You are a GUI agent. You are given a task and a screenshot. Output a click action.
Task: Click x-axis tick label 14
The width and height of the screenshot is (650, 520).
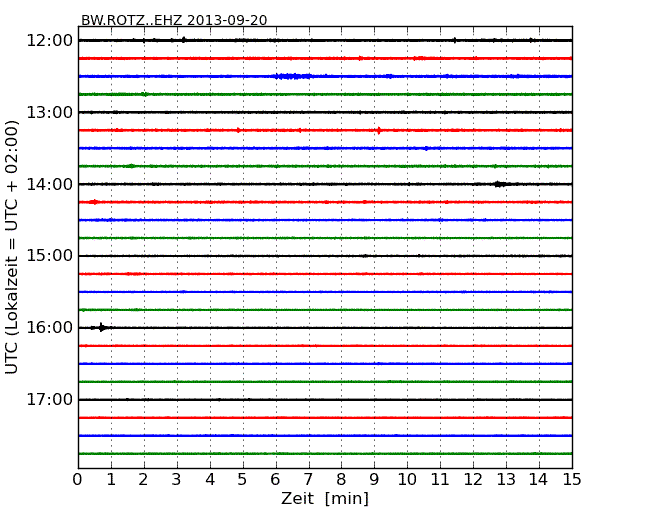538,480
